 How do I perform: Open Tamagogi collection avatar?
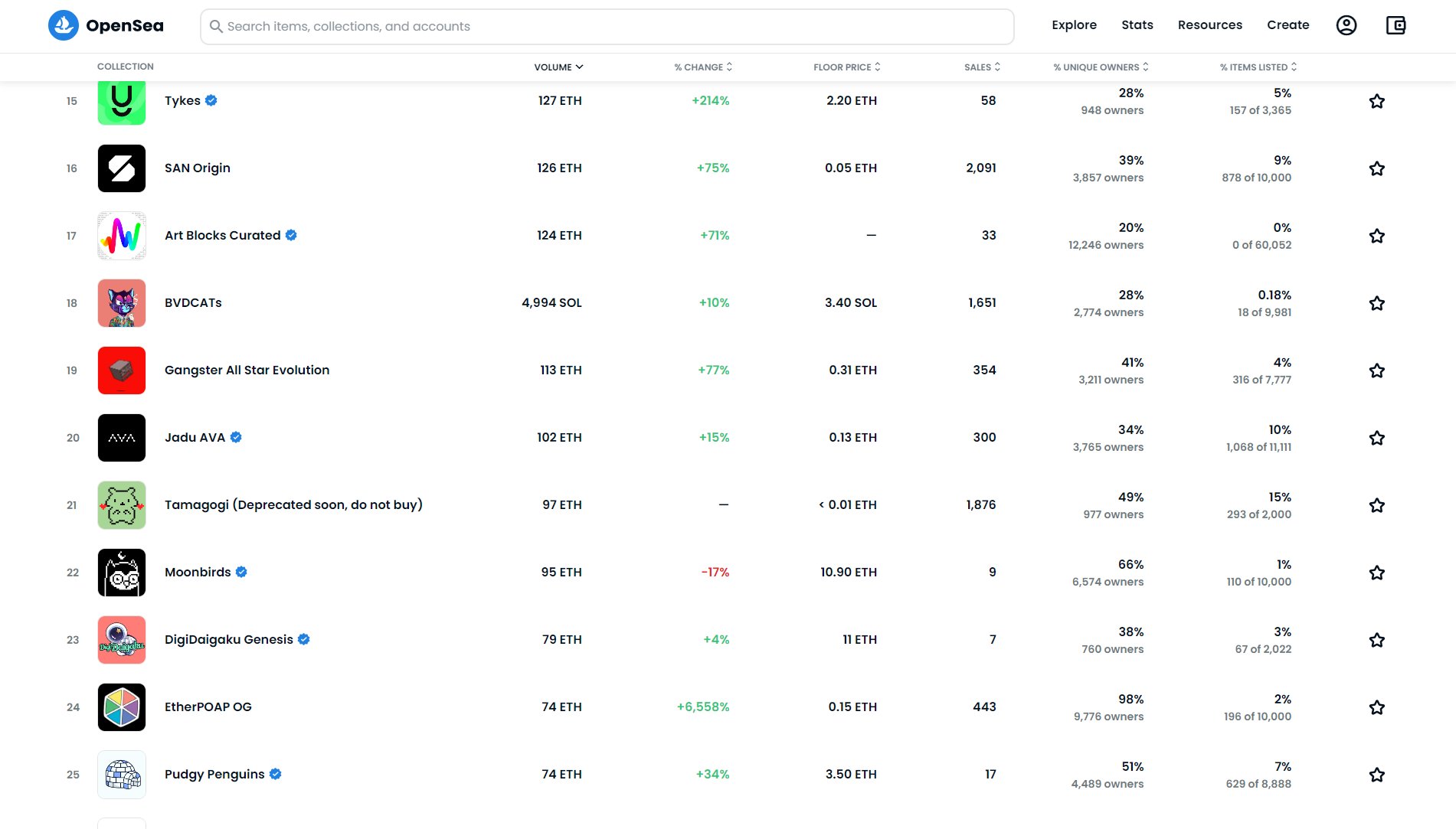122,505
